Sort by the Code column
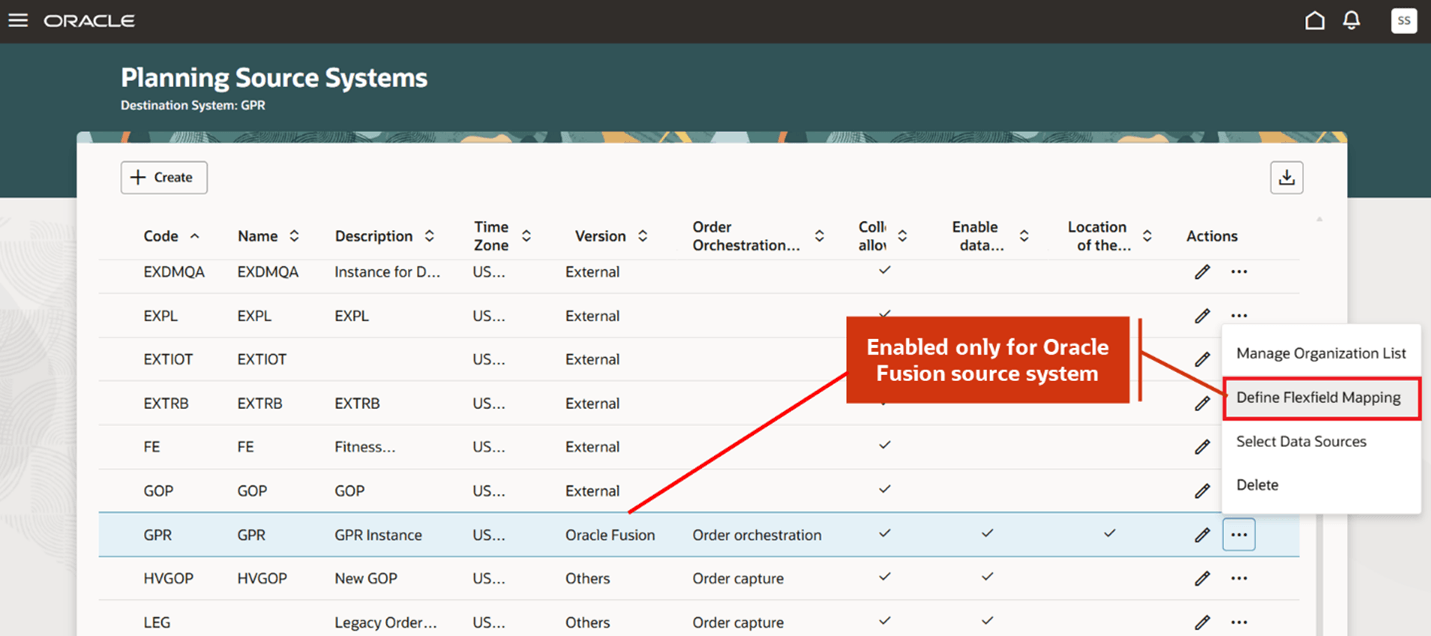The image size is (1431, 636). [x=194, y=236]
